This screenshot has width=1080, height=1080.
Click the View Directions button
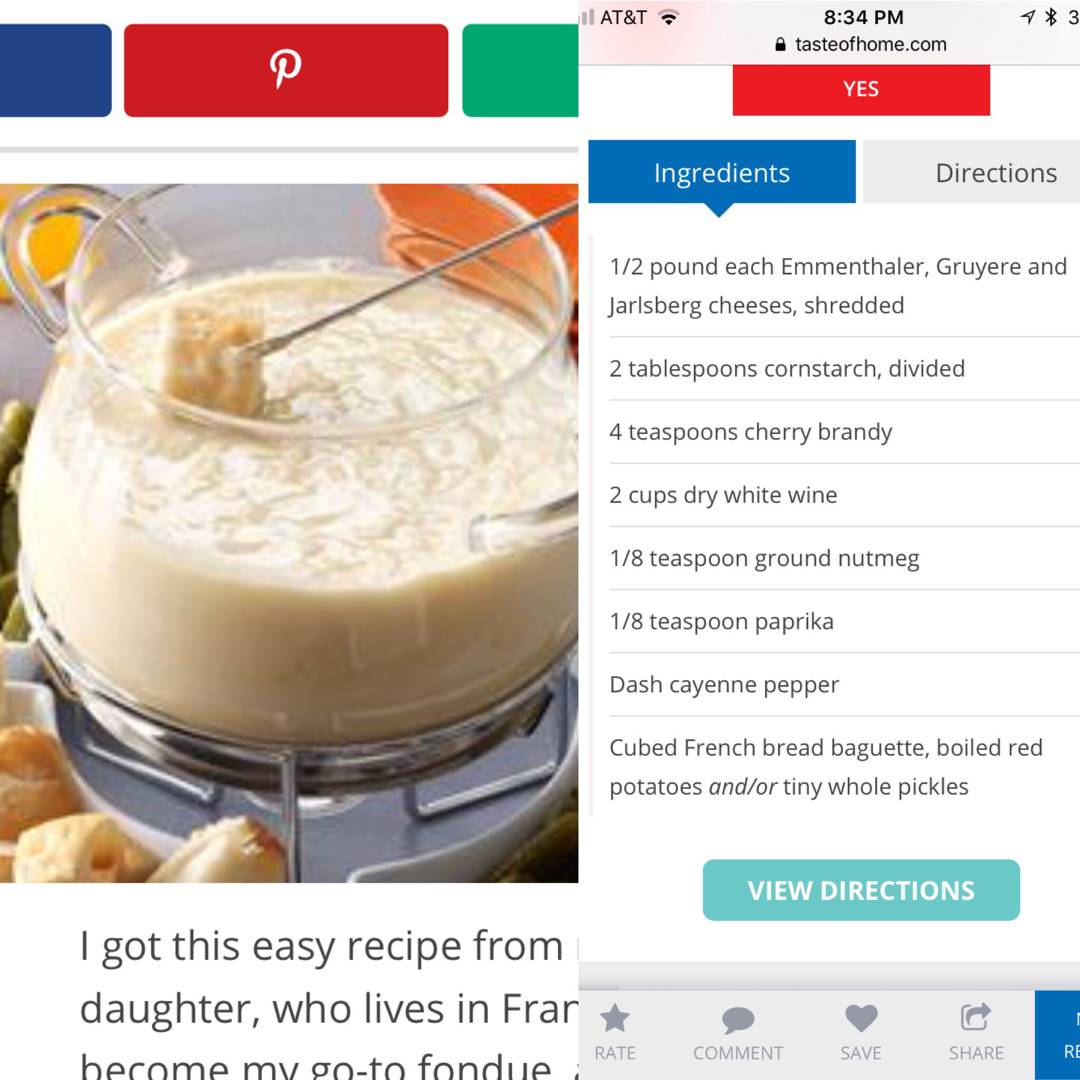[861, 890]
